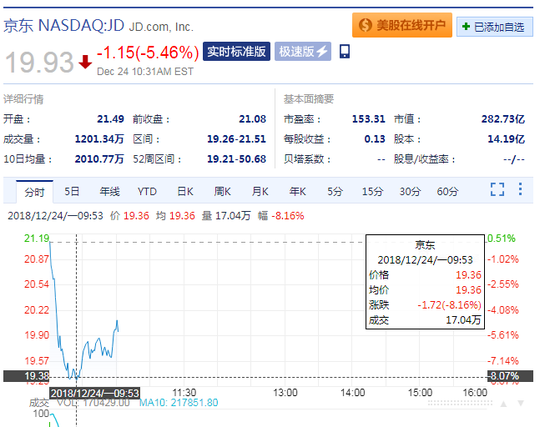
Task: Click the 市值 value 282.73亿
Action: click(503, 119)
